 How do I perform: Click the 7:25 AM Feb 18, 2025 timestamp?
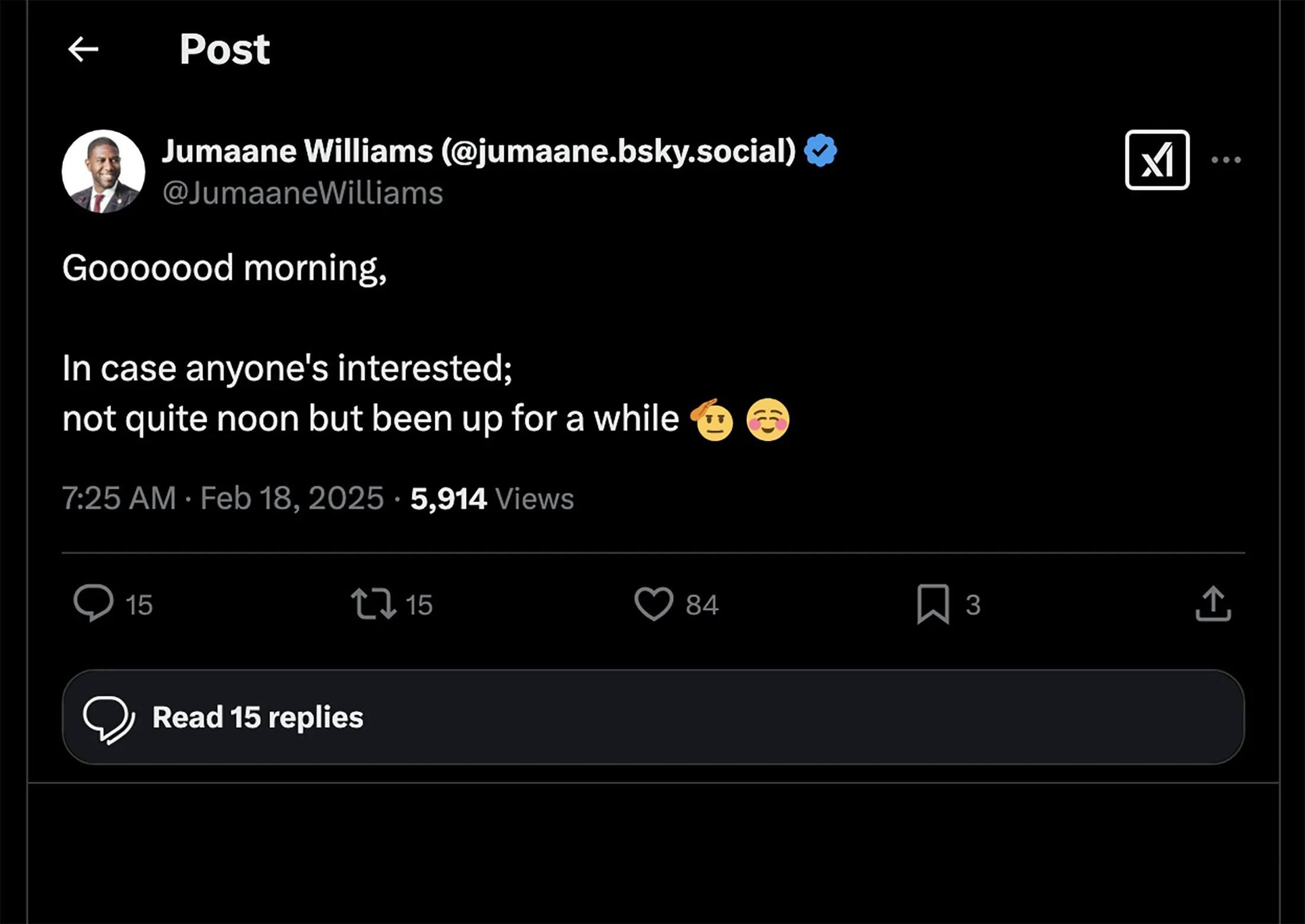223,498
